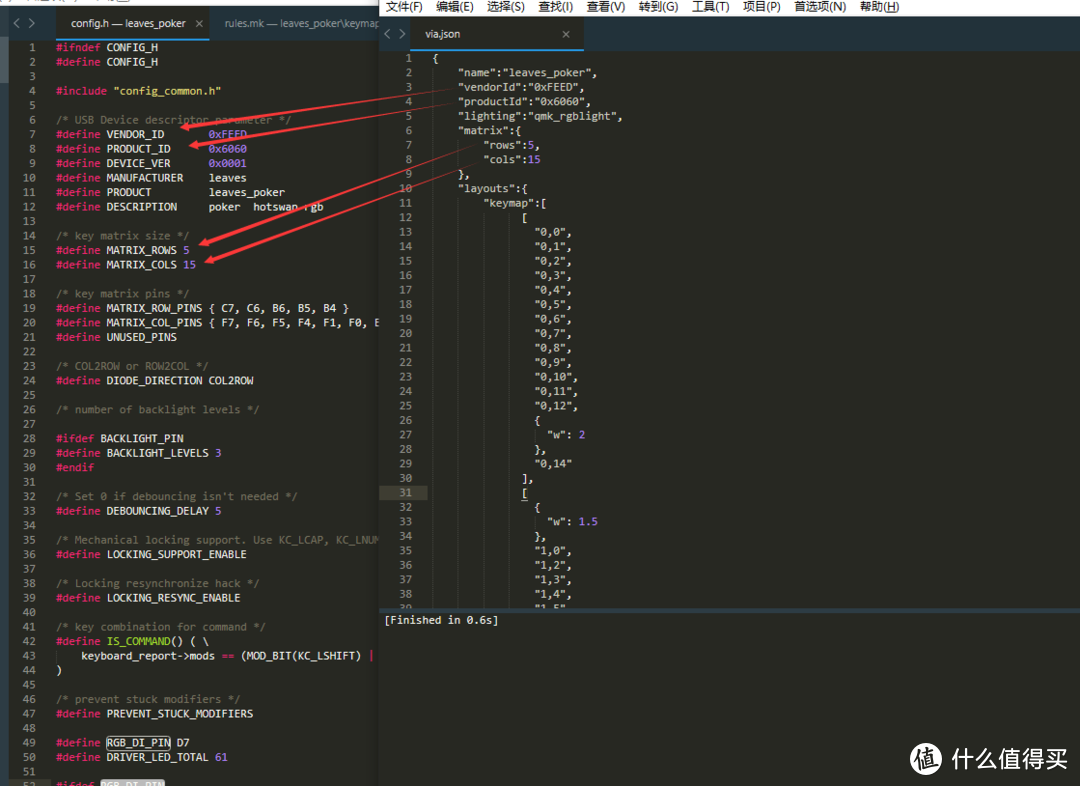1080x786 pixels.
Task: Click the "productId":"0x6060" line in via.json
Action: (524, 101)
